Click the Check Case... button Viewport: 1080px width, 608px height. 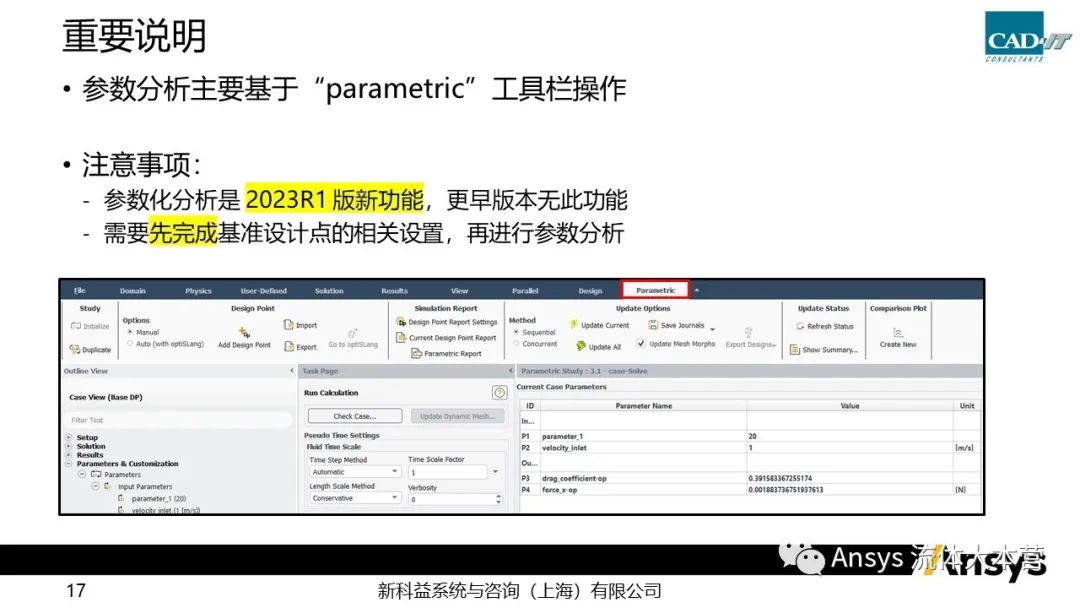point(355,416)
